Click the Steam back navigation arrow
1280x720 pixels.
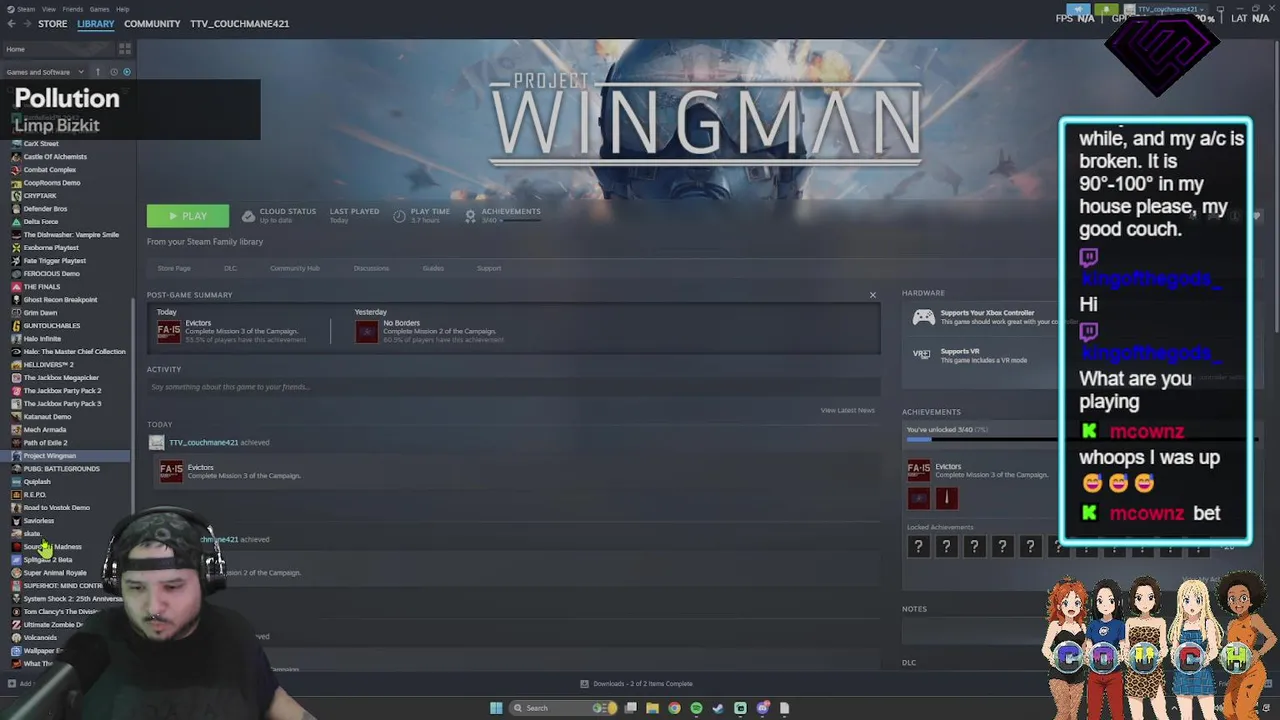tap(9, 24)
